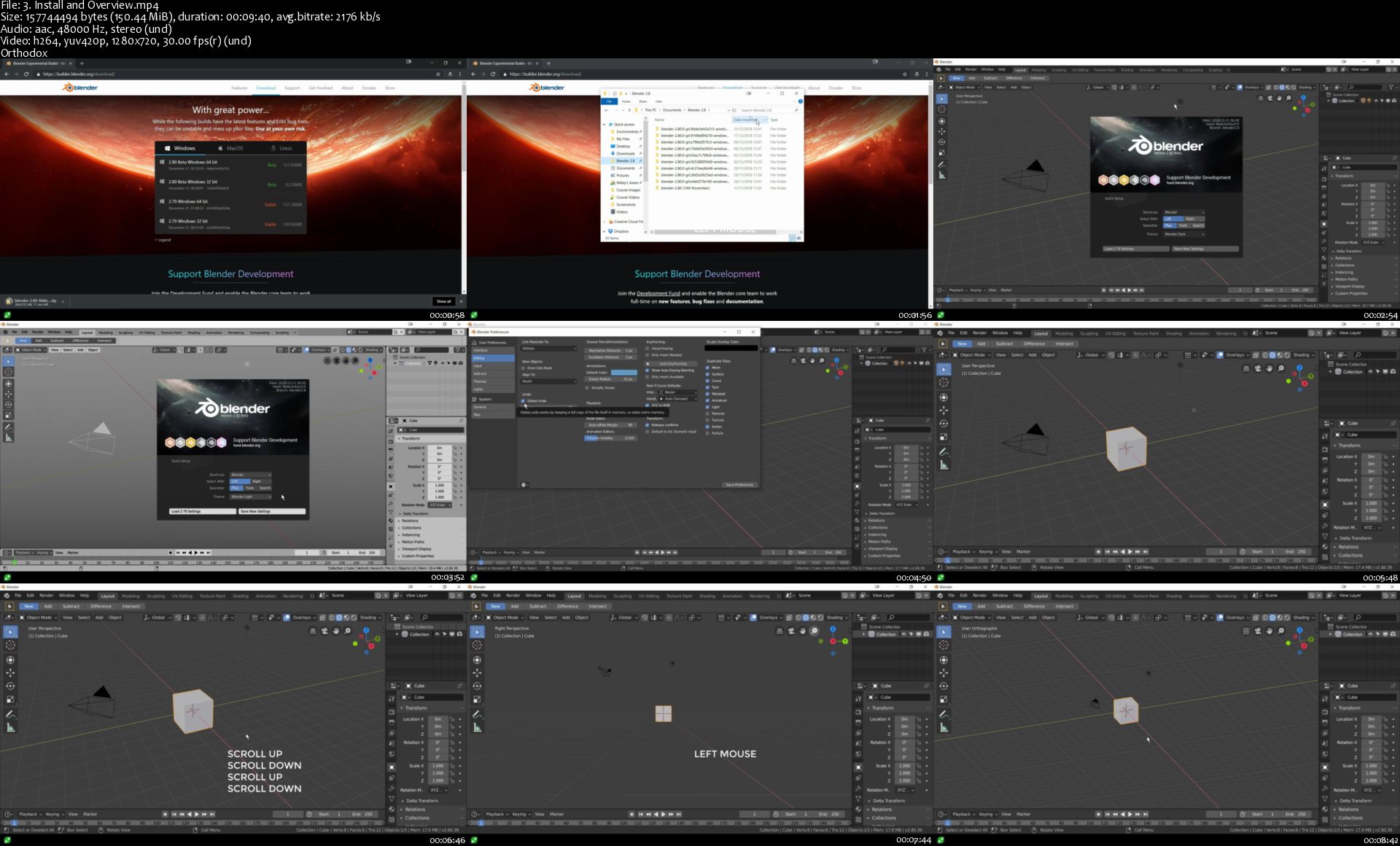Toggle Release confirms checkbox in Preferences
1400x846 pixels.
(648, 424)
